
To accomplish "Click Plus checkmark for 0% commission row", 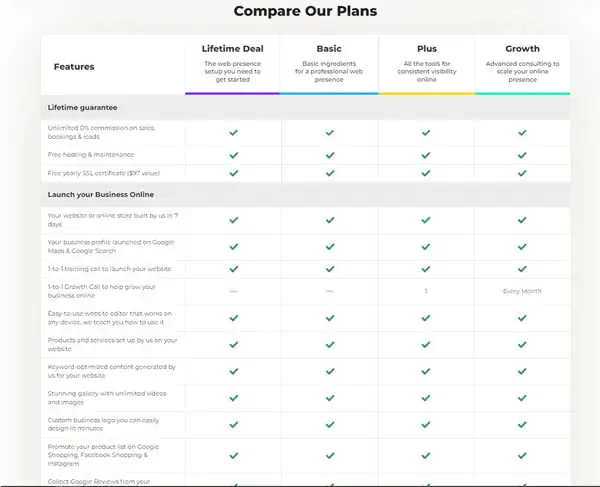I will coord(426,133).
